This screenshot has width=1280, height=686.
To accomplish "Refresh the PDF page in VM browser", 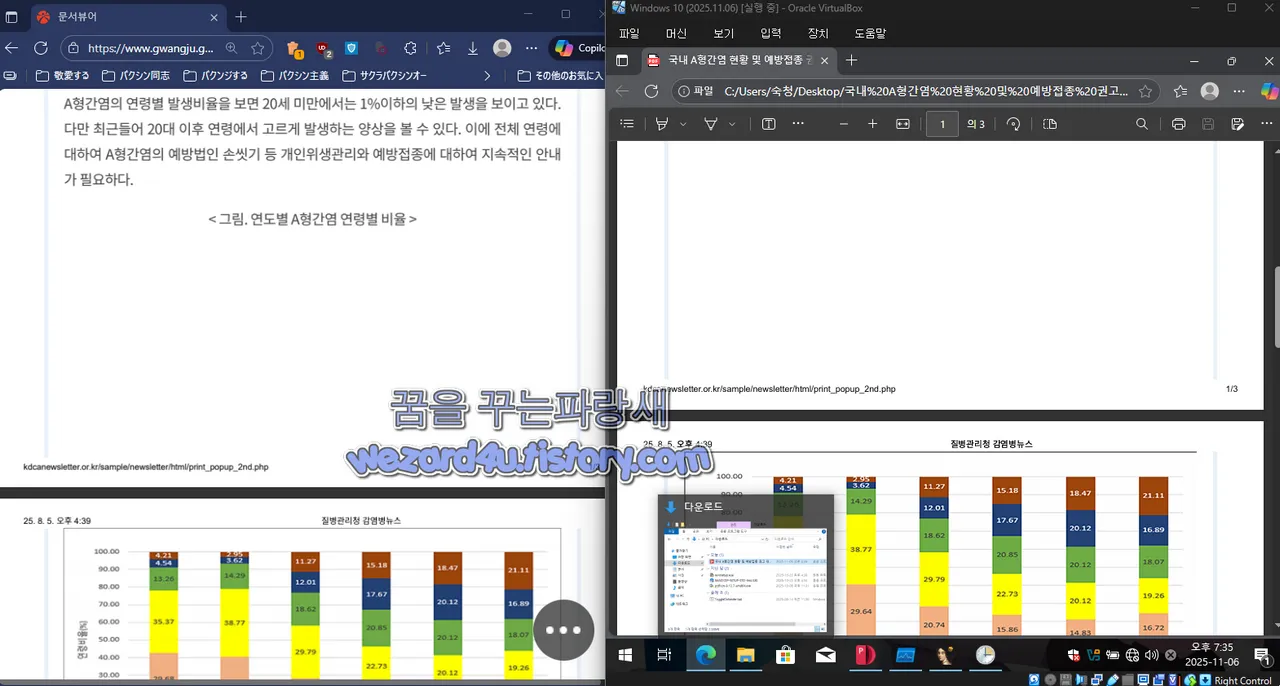I will click(651, 91).
